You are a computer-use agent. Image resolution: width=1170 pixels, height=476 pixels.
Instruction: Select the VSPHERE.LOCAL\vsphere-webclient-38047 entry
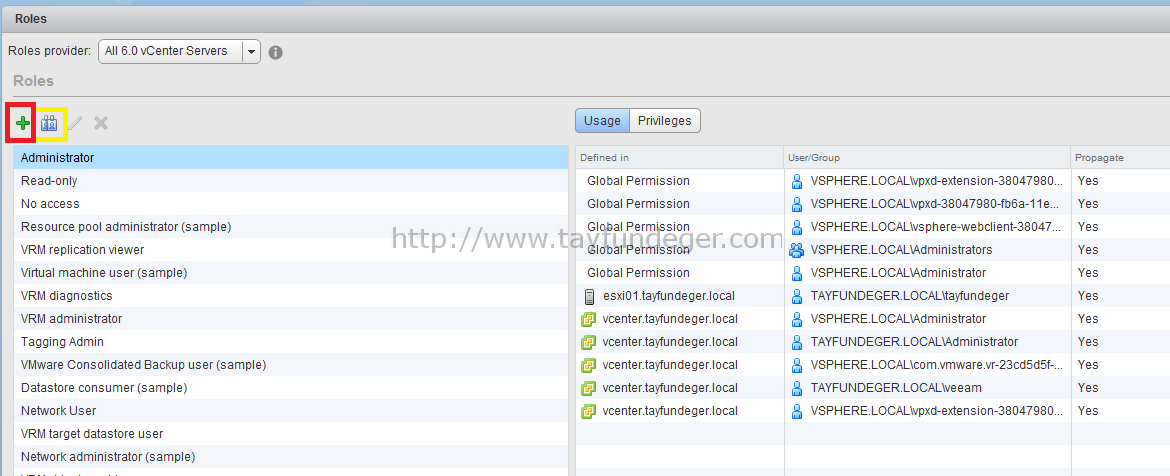point(936,227)
